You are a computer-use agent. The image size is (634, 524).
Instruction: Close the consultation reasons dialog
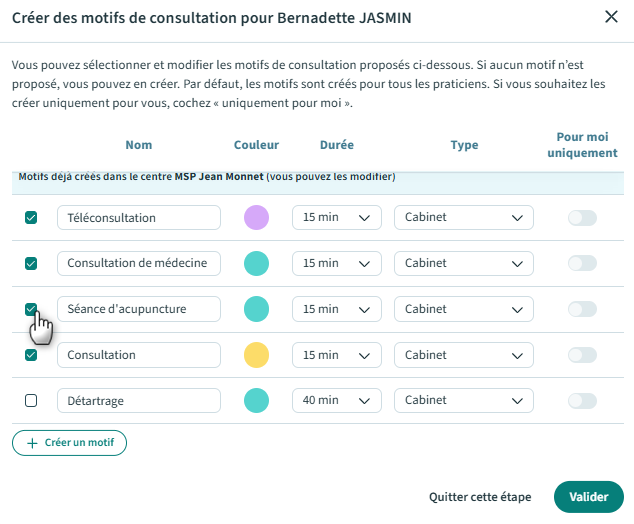611,16
